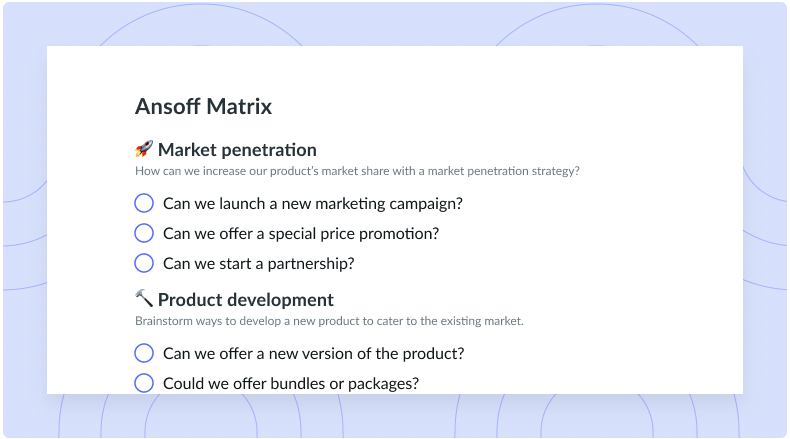Click the 'Brainstorm ways to develop' description text
This screenshot has height=439, width=790.
pyautogui.click(x=329, y=321)
